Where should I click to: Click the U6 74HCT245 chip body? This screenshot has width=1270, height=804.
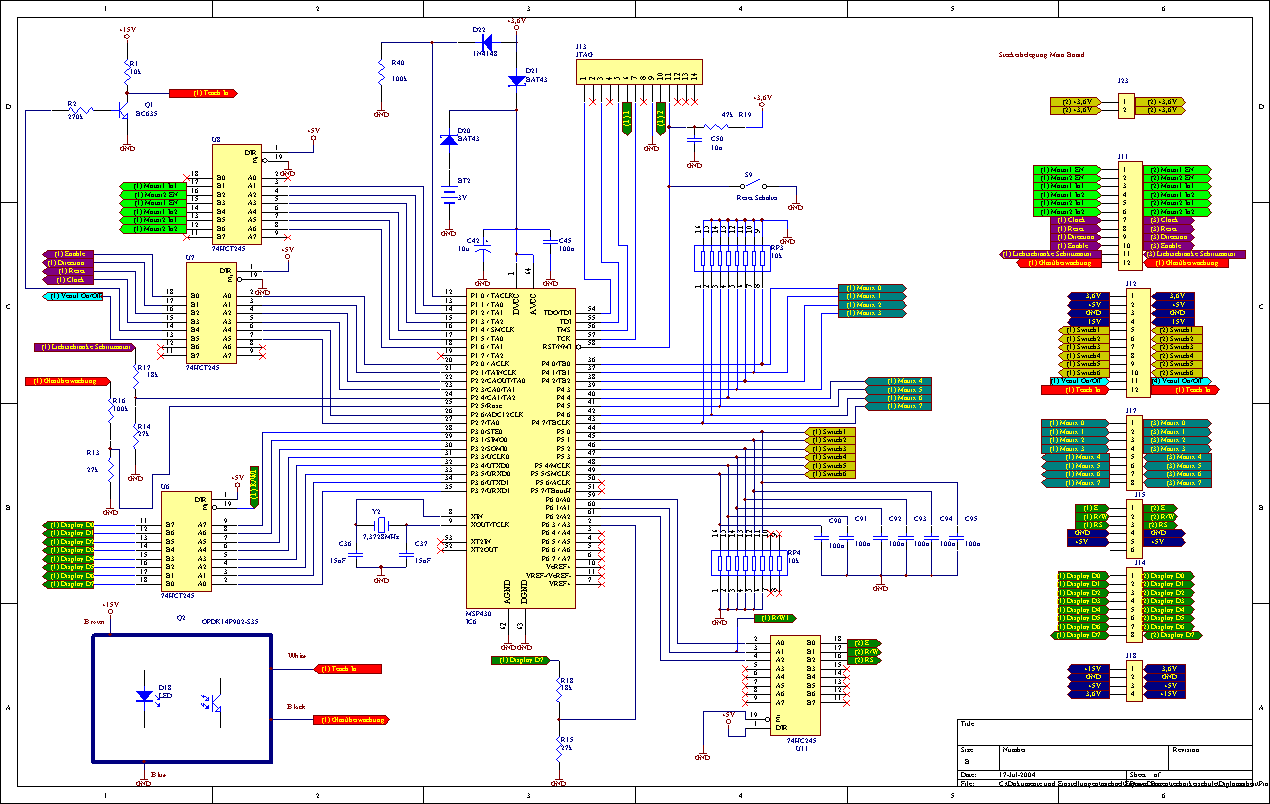point(185,541)
